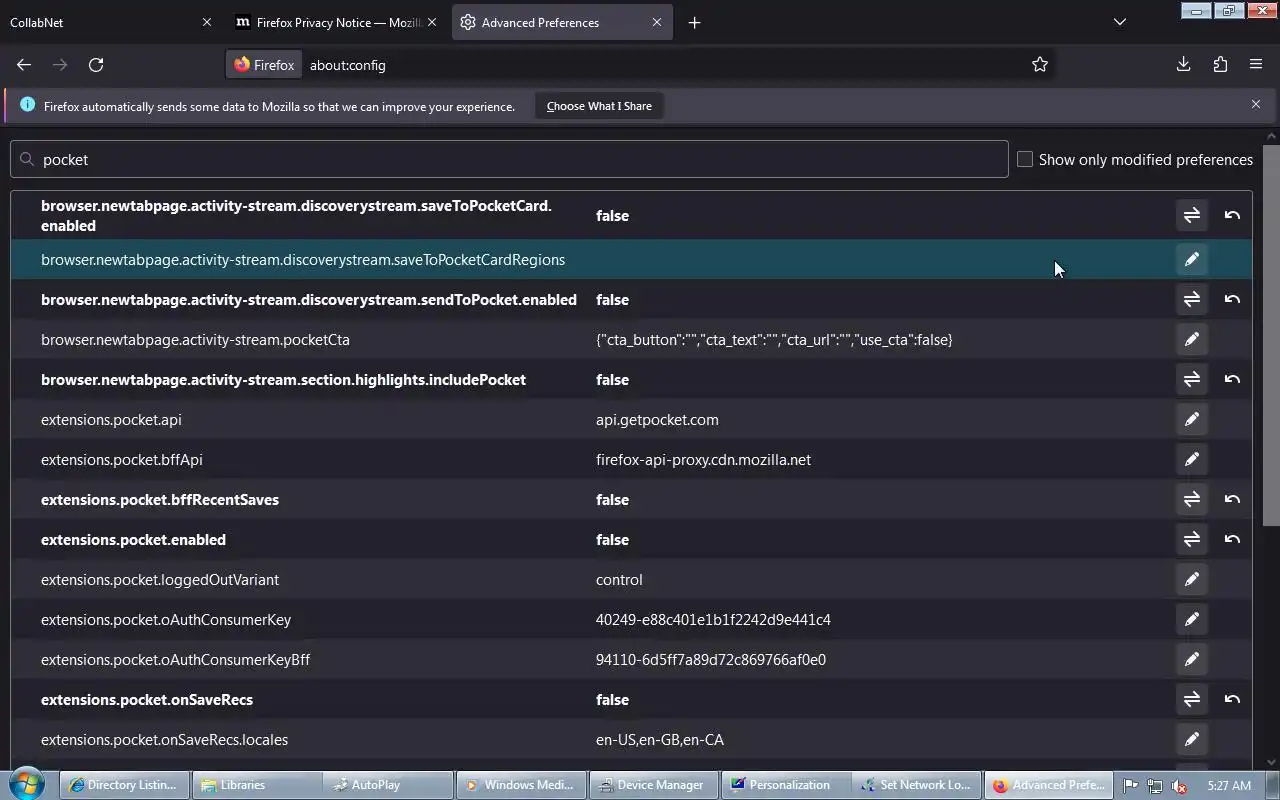Reset saveToPocketCard.enabled preference

click(x=1232, y=215)
